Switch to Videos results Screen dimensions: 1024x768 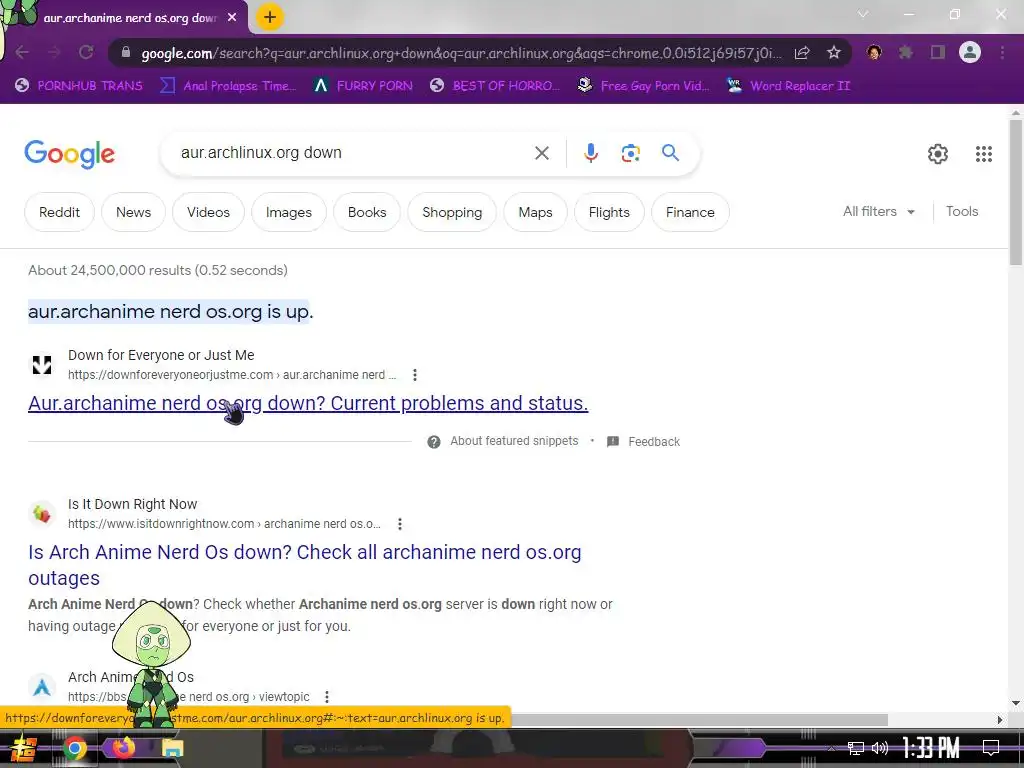click(x=208, y=212)
